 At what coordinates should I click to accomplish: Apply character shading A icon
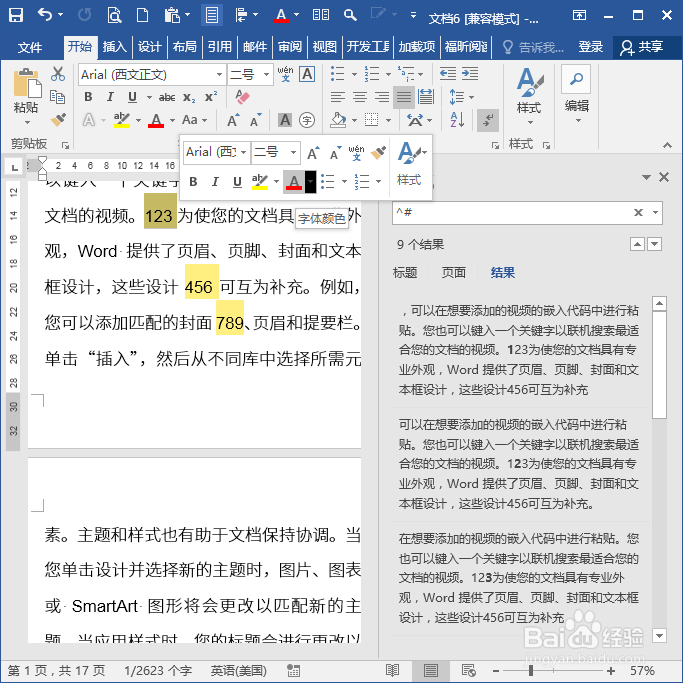[285, 120]
